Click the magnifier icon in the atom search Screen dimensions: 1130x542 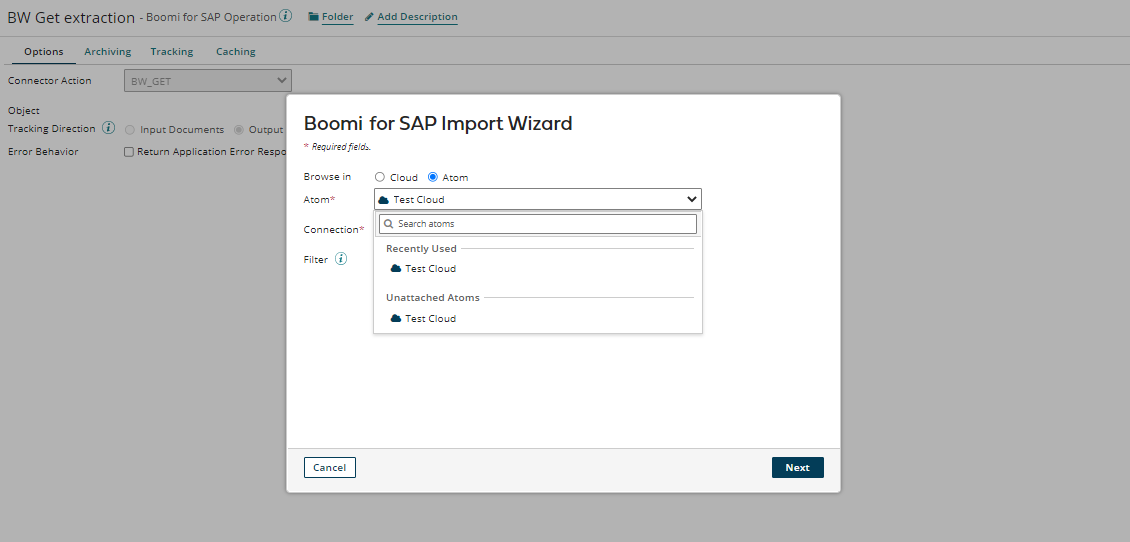388,224
